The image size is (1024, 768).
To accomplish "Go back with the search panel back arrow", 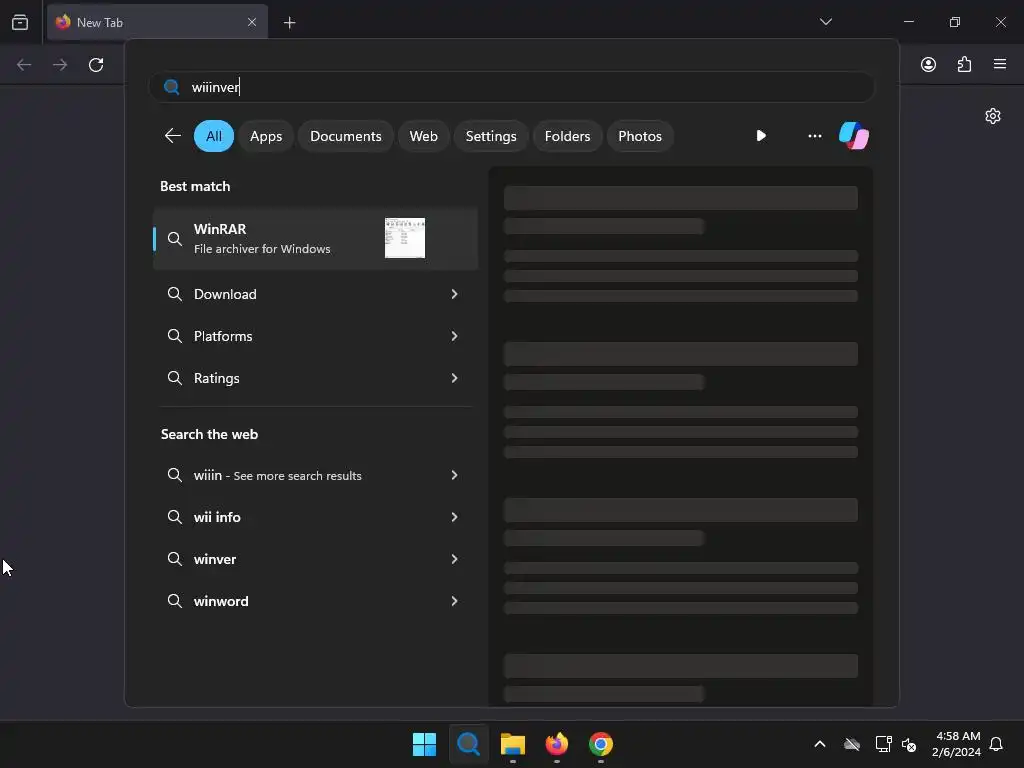I will 172,136.
